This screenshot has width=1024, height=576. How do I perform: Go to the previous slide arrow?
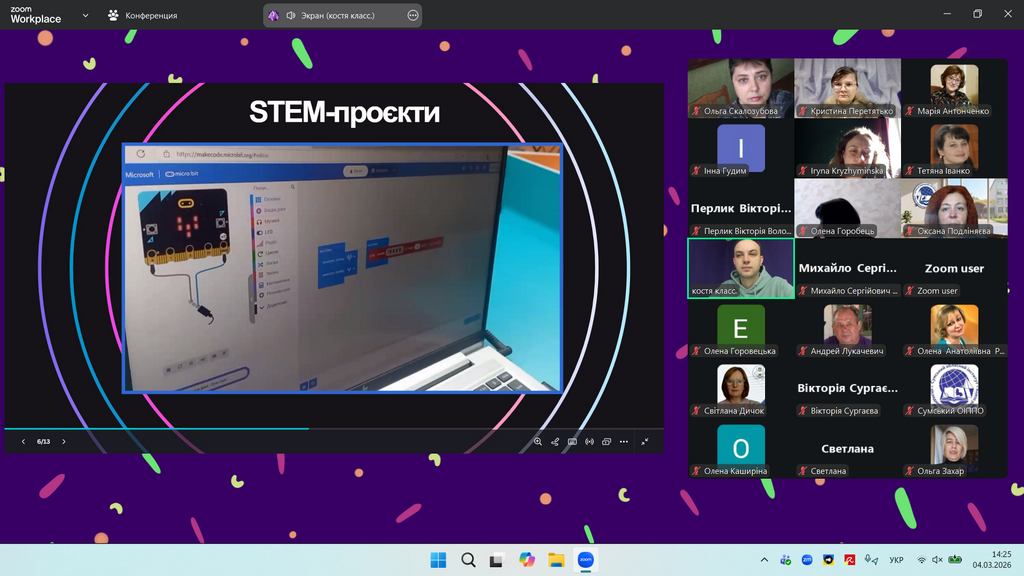pyautogui.click(x=24, y=441)
